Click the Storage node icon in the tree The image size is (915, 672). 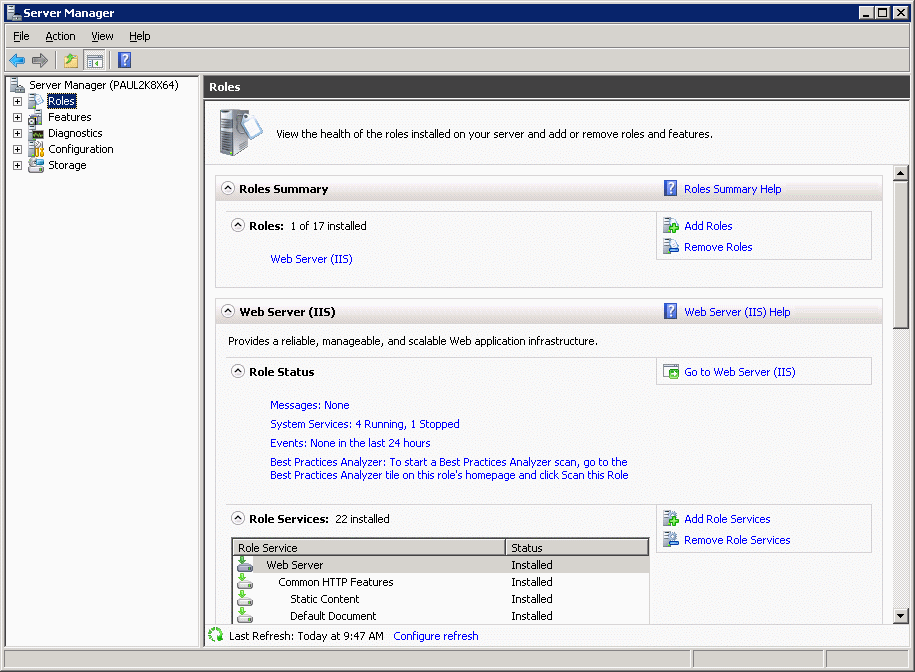pos(36,165)
